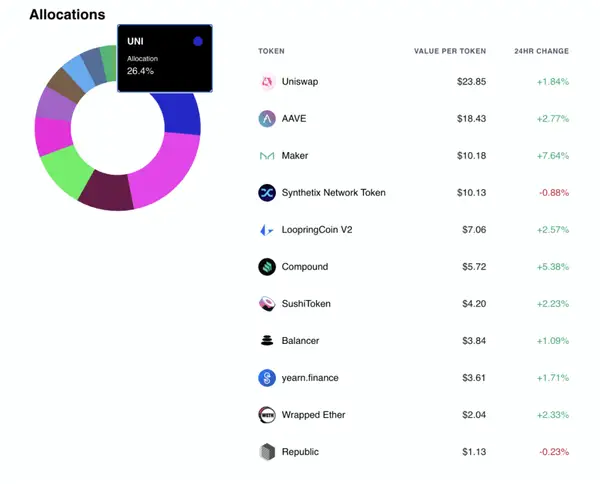Select the blue UNI donut segment
Viewport: 600px width, 484px height.
(x=182, y=112)
